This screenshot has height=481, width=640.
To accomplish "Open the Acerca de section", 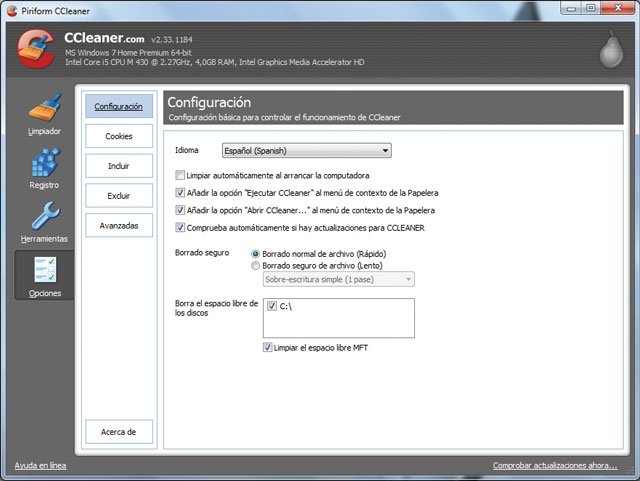I will (119, 432).
